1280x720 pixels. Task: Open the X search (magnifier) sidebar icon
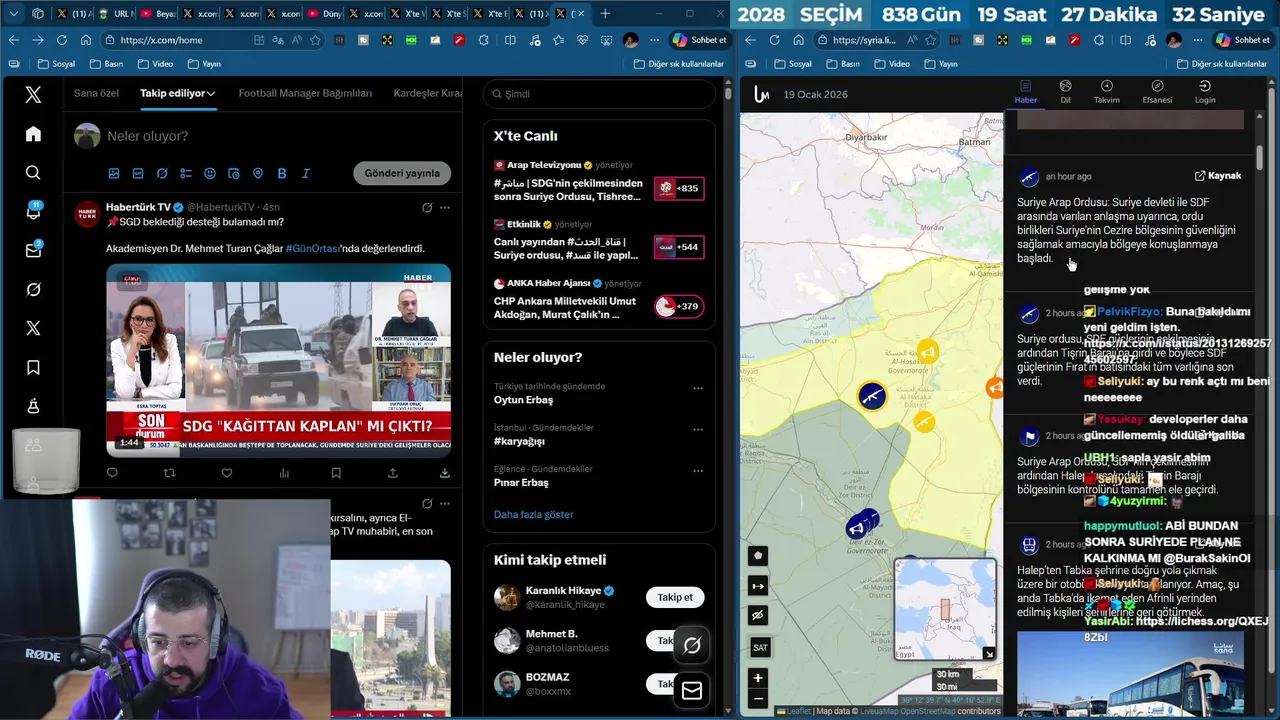[x=33, y=173]
